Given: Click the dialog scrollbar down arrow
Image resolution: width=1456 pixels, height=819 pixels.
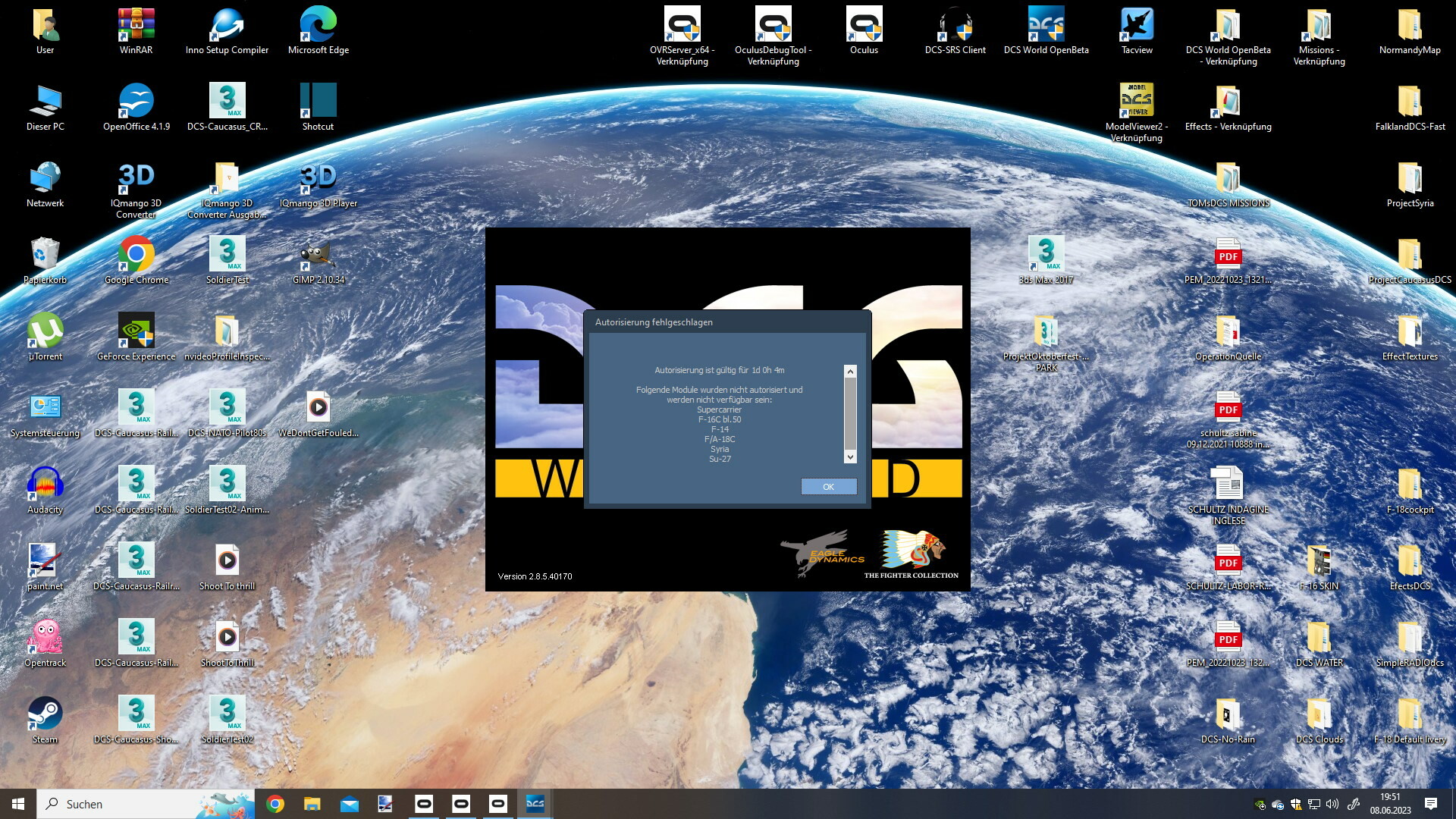Looking at the screenshot, I should pyautogui.click(x=850, y=457).
